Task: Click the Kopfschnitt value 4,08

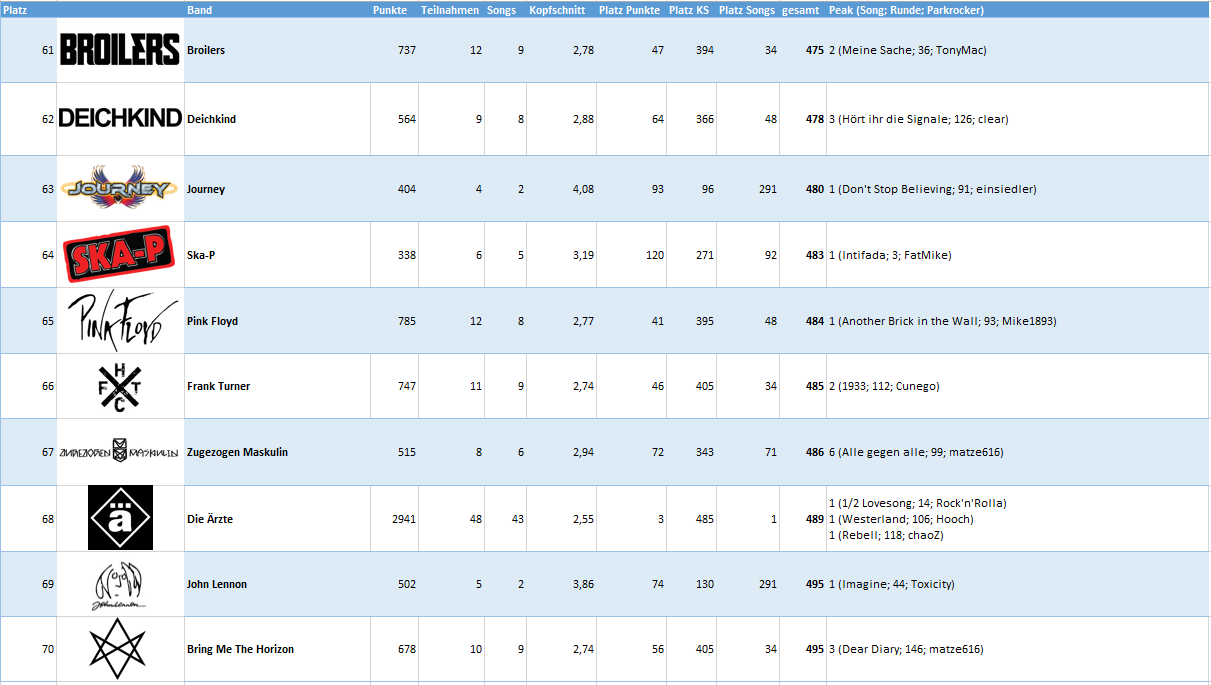Action: click(583, 189)
